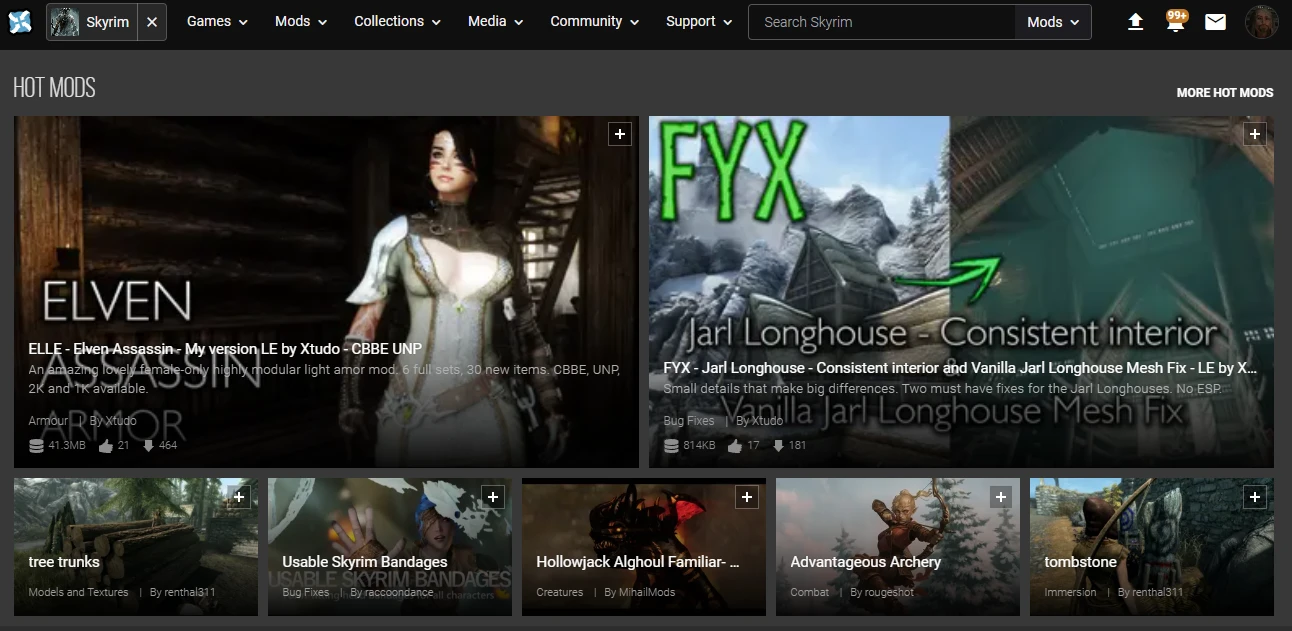Screen dimensions: 1292x631
Task: Open the tree trunks mod title
Action: [64, 562]
